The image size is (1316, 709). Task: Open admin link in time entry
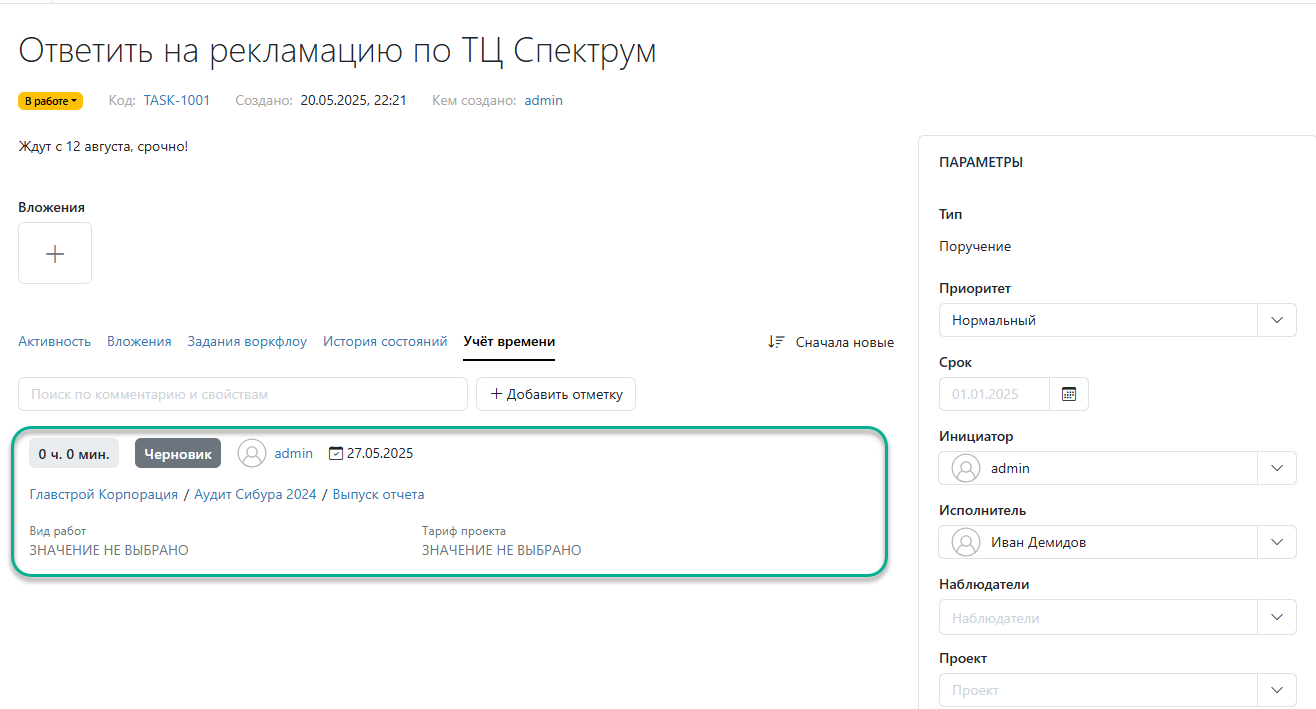coord(294,453)
